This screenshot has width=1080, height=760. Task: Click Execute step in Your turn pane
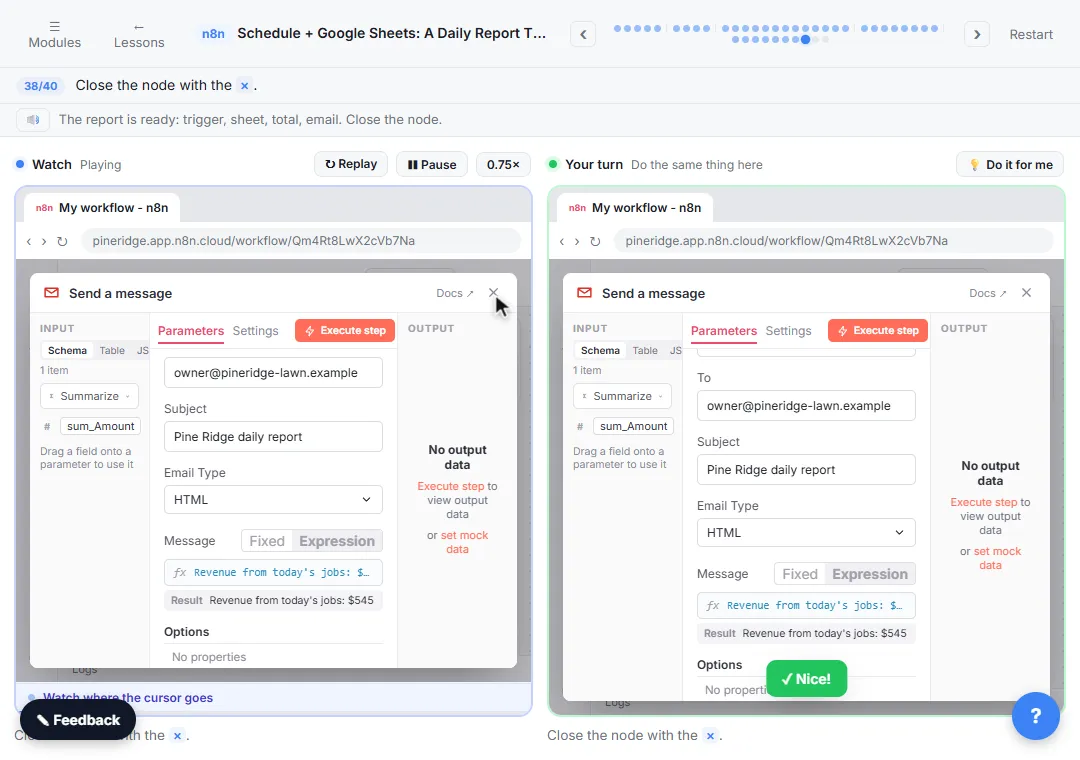(878, 331)
